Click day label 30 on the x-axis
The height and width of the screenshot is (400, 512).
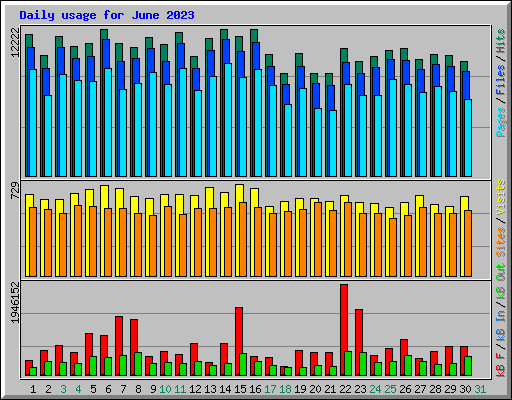[x=465, y=389]
